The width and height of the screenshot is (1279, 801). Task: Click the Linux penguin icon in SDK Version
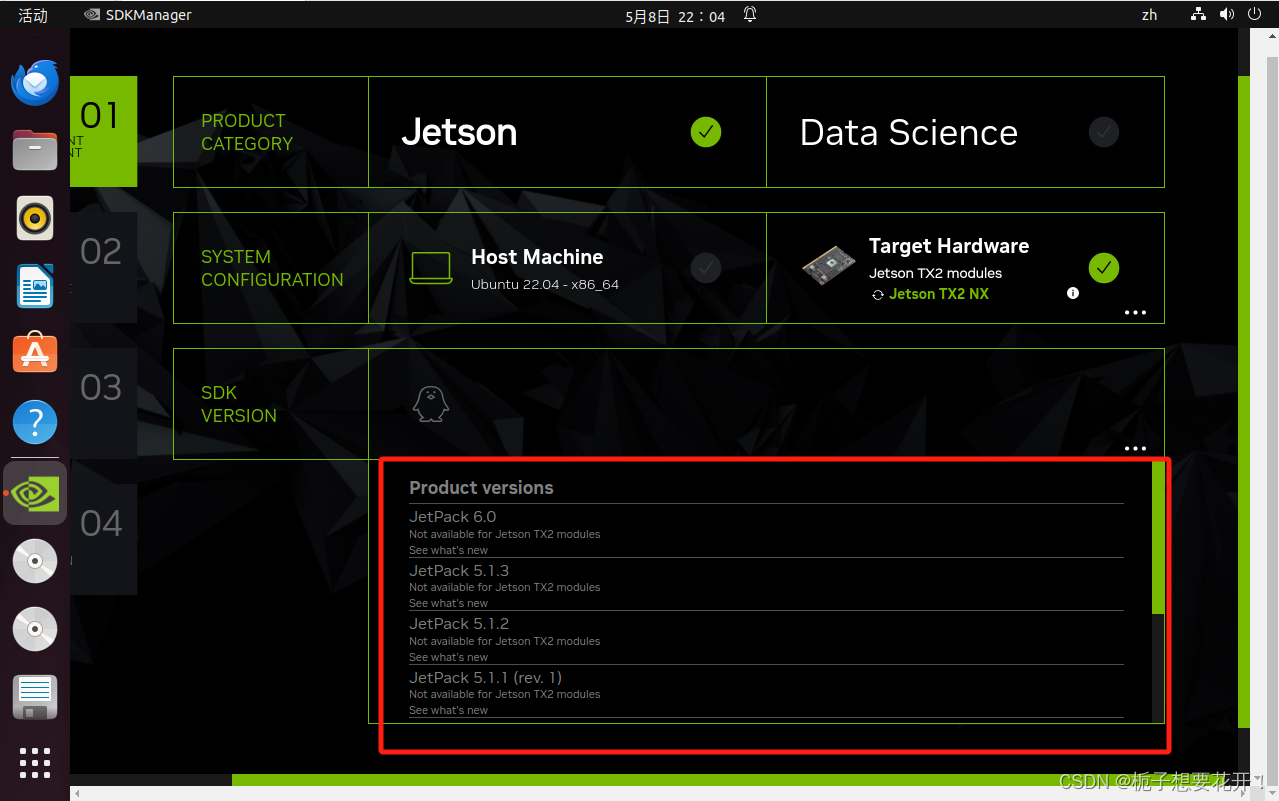[x=431, y=404]
